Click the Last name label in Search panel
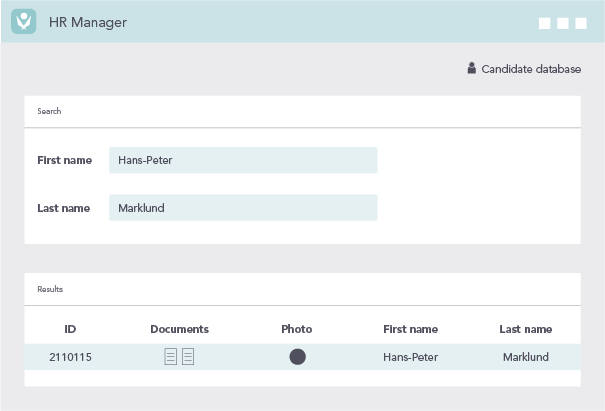Viewport: 605px width, 411px height. coord(64,208)
